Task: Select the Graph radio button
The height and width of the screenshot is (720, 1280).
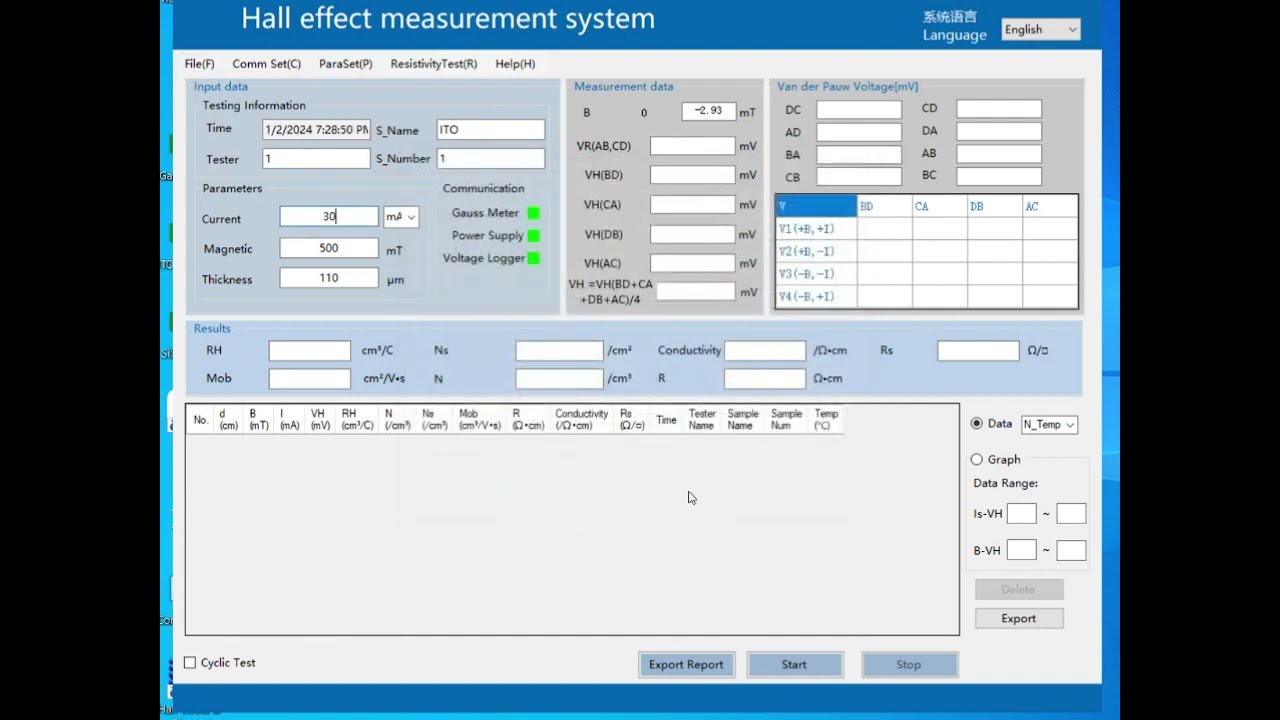Action: point(977,460)
